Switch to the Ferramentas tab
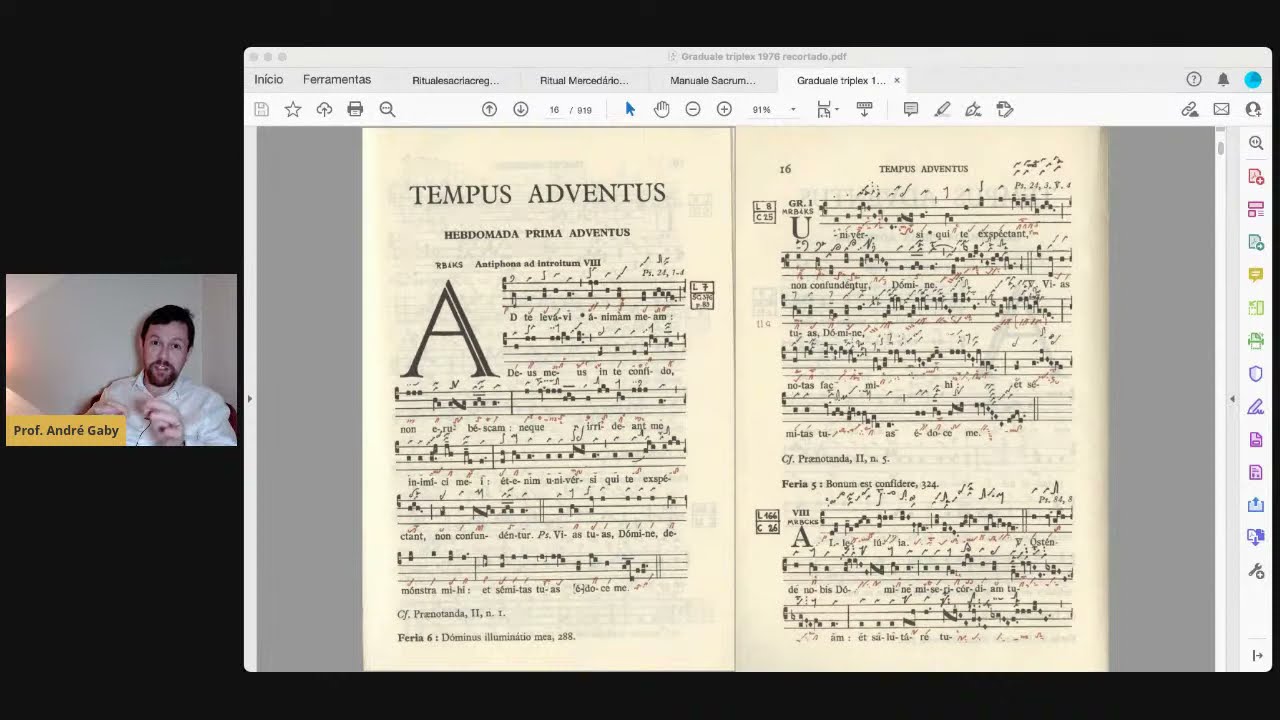Image resolution: width=1280 pixels, height=720 pixels. [337, 79]
